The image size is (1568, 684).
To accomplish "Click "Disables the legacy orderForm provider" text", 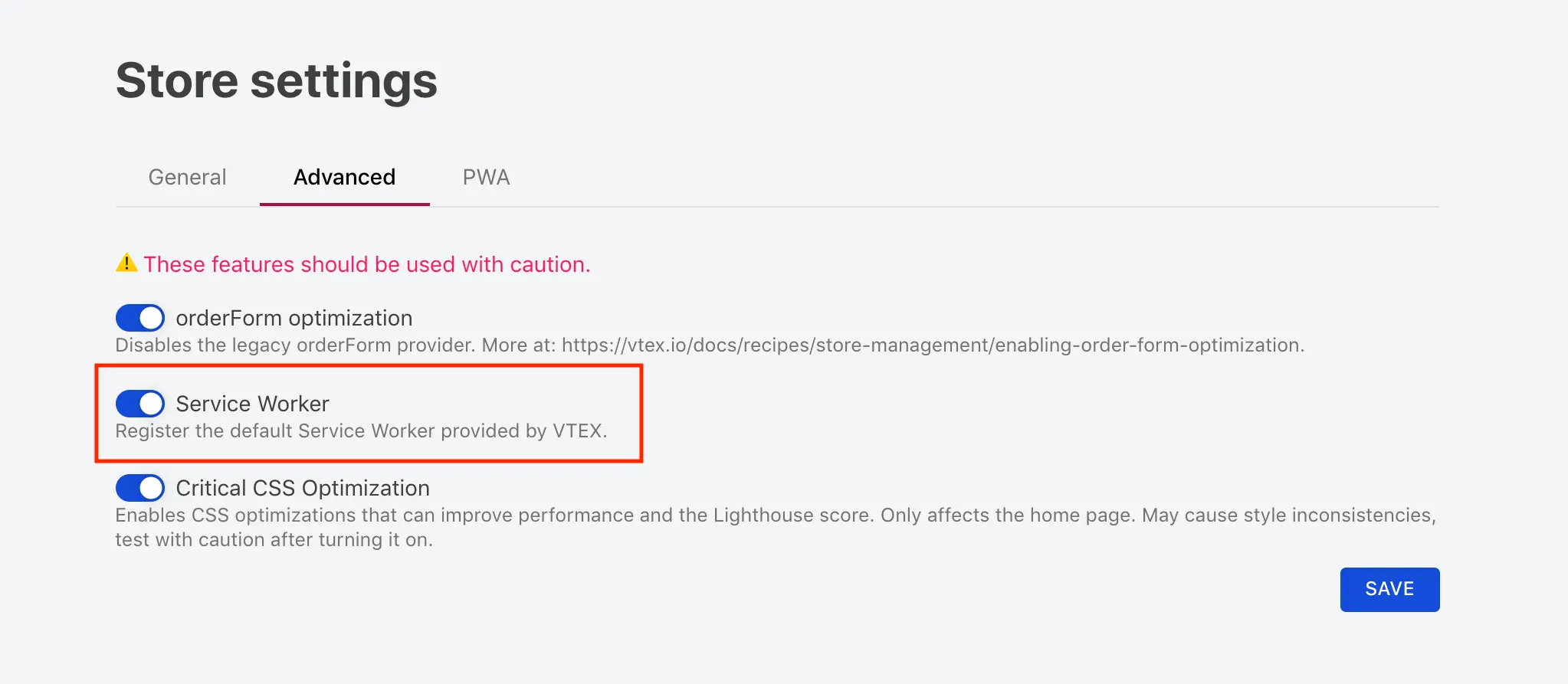I will tap(294, 345).
